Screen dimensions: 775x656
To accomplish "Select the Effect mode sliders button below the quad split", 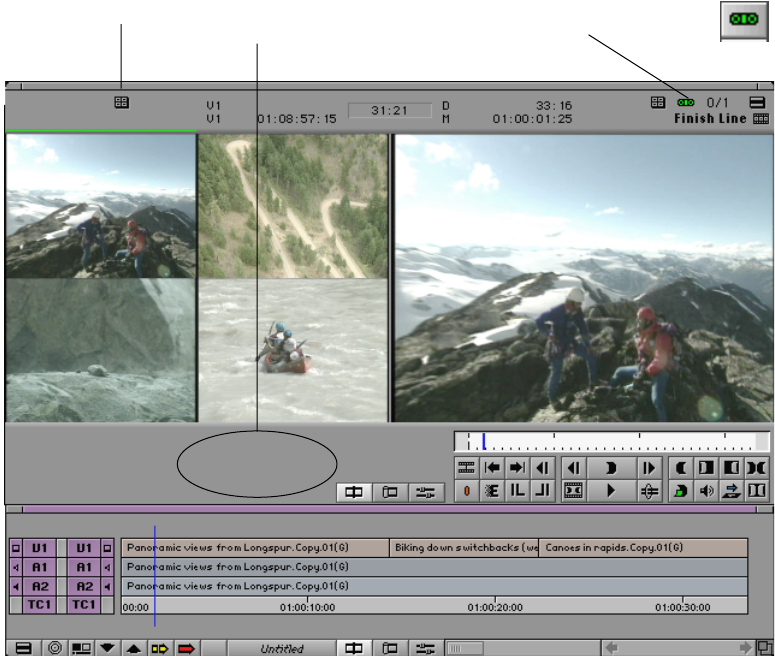I will click(x=426, y=492).
